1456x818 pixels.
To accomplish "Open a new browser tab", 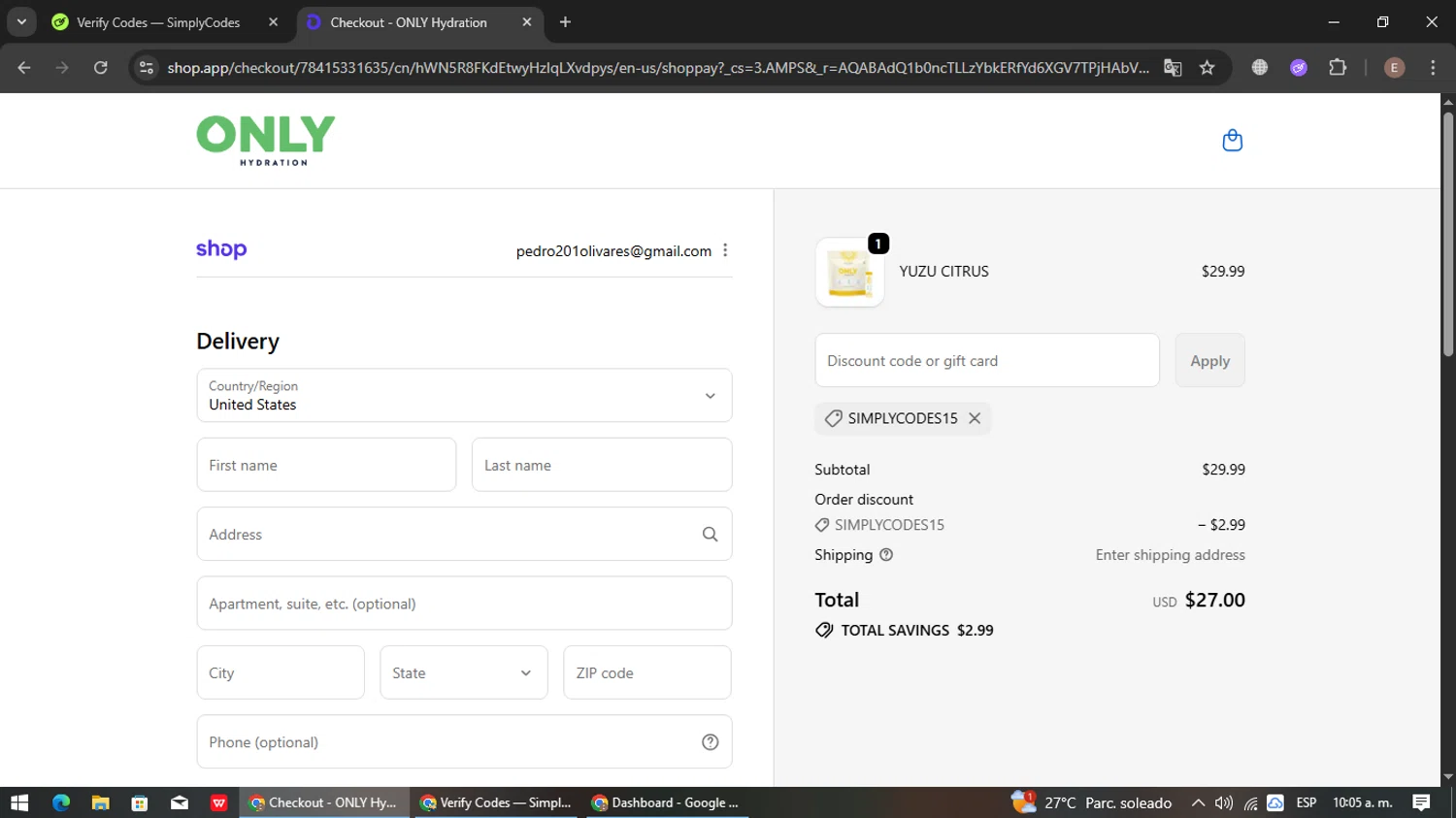I will [x=565, y=22].
